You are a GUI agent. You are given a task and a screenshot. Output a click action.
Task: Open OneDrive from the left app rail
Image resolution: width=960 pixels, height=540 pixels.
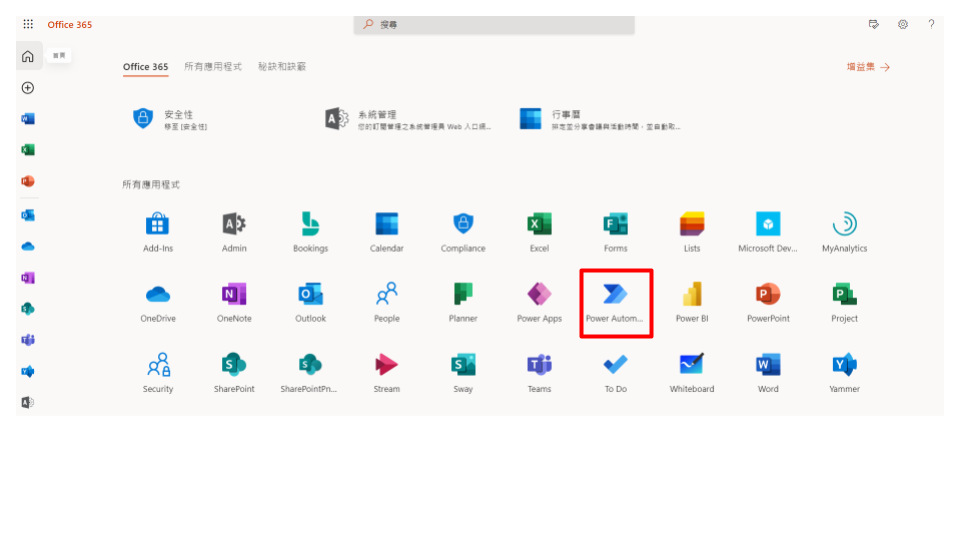tap(28, 247)
